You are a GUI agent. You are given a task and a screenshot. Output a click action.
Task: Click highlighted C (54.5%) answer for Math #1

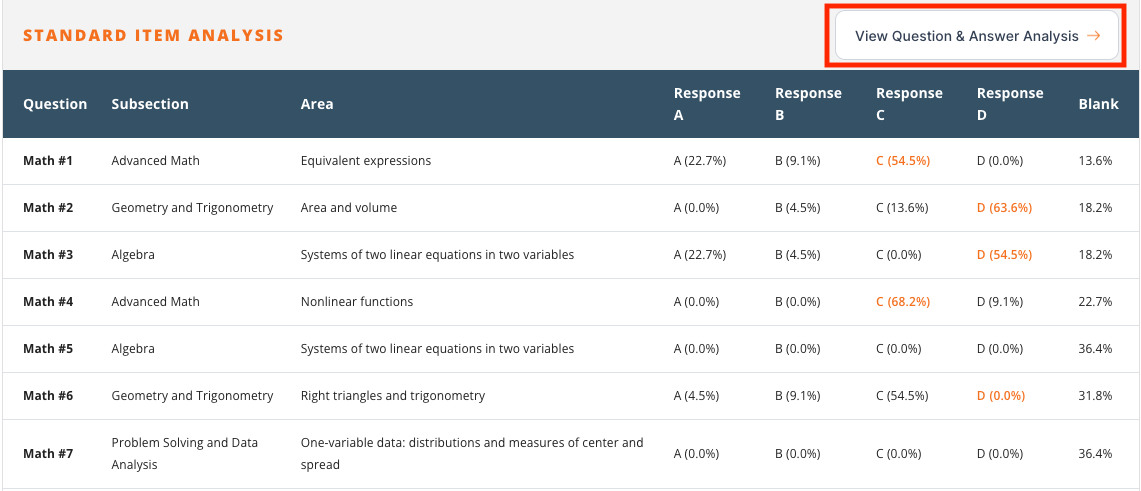pos(903,161)
